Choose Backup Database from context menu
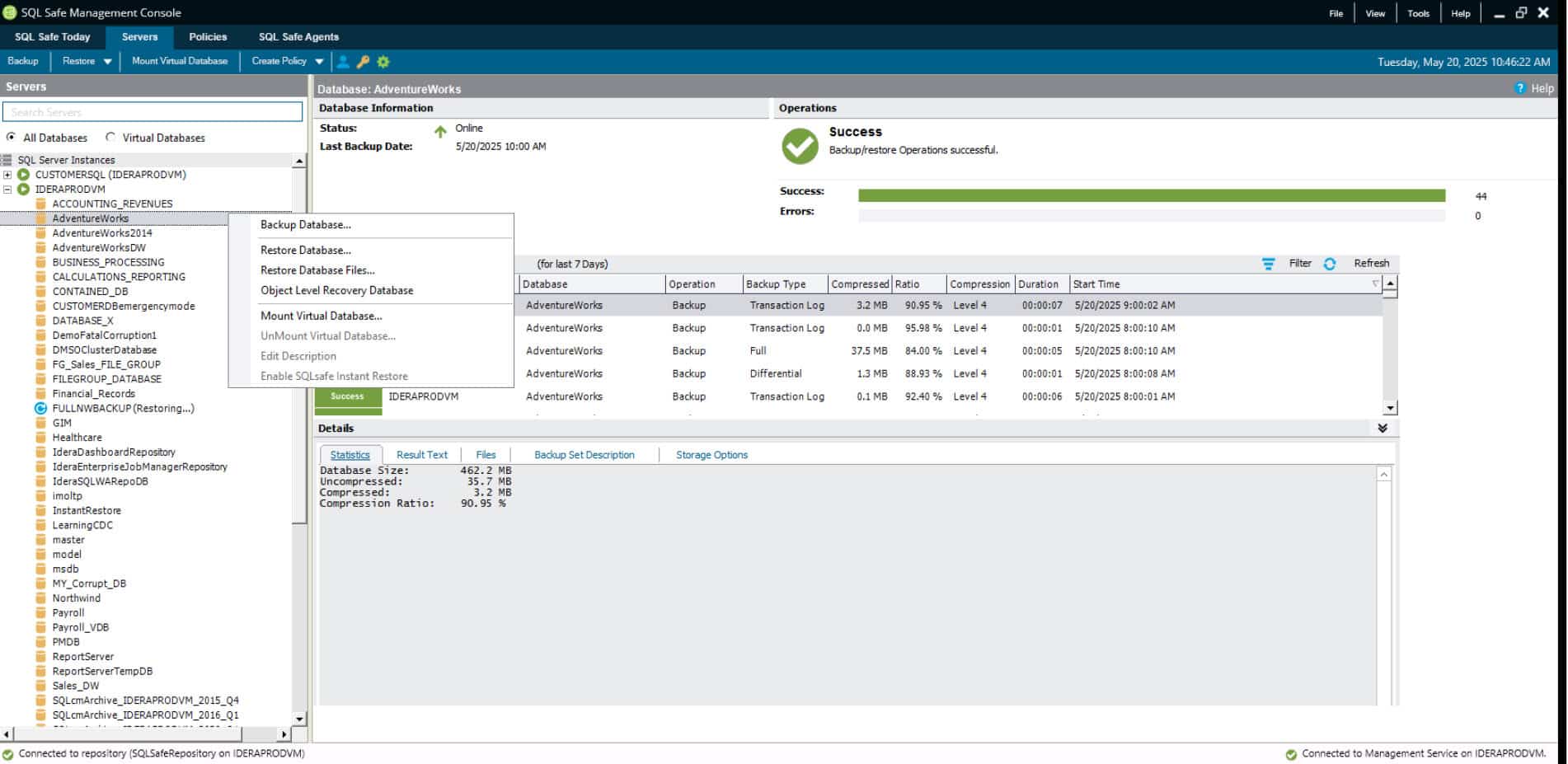This screenshot has height=764, width=1568. (306, 225)
